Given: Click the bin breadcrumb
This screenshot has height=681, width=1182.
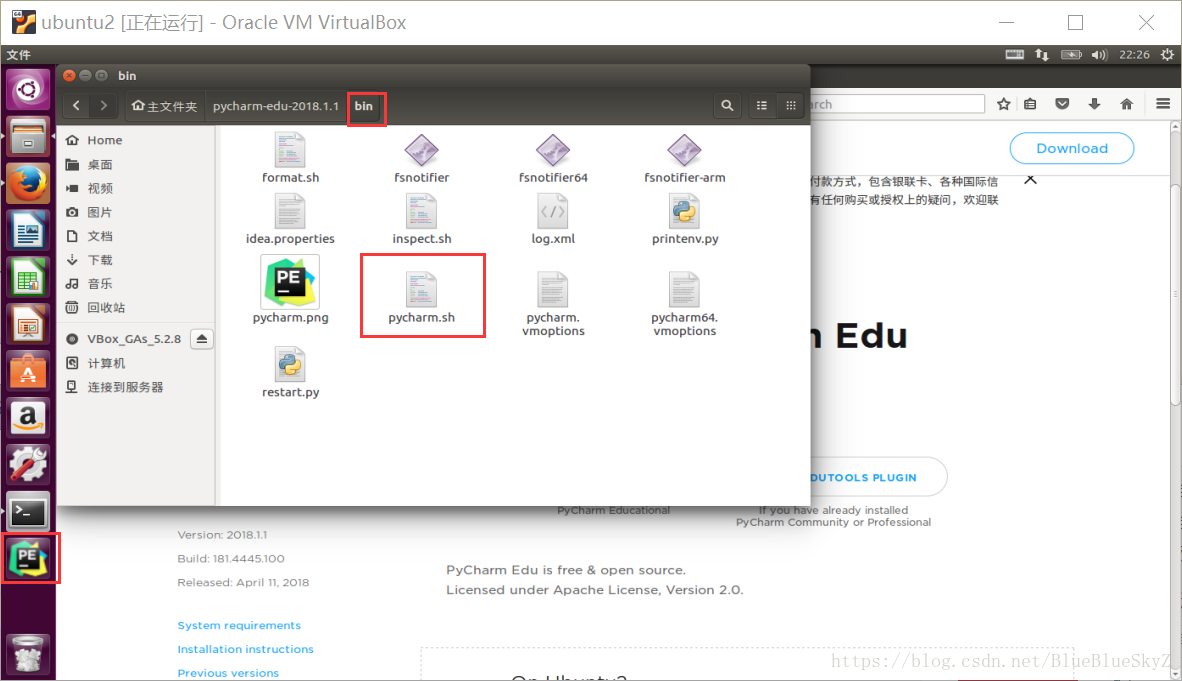Looking at the screenshot, I should [364, 106].
